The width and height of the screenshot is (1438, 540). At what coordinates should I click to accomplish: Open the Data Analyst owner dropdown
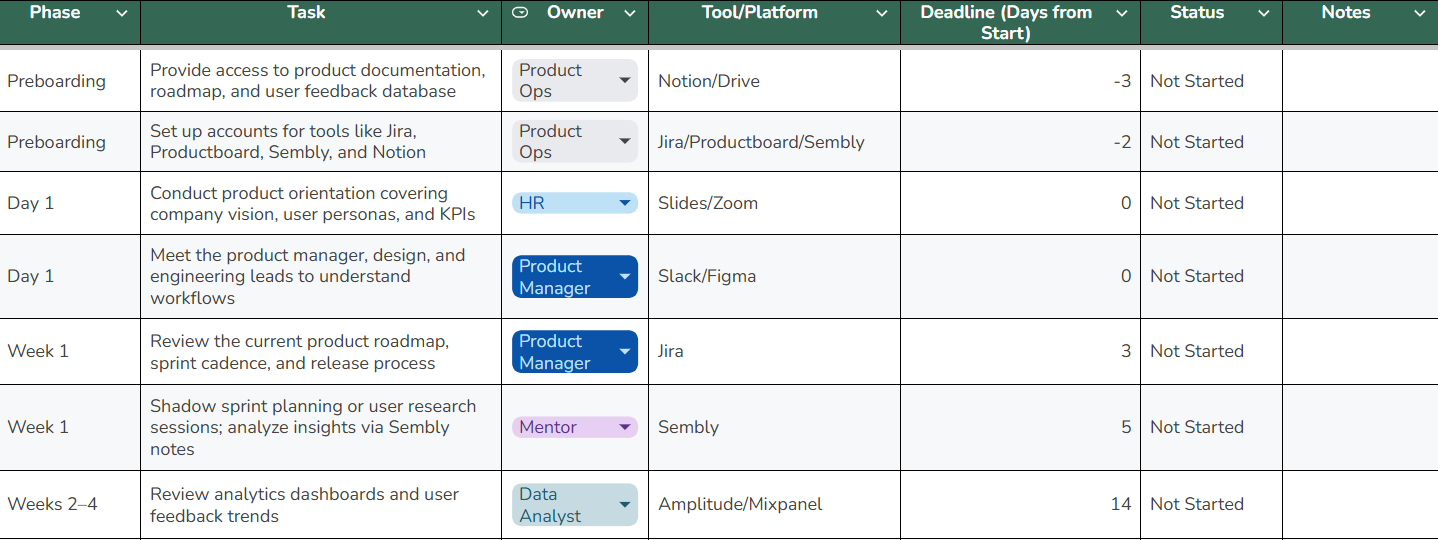[x=574, y=505]
